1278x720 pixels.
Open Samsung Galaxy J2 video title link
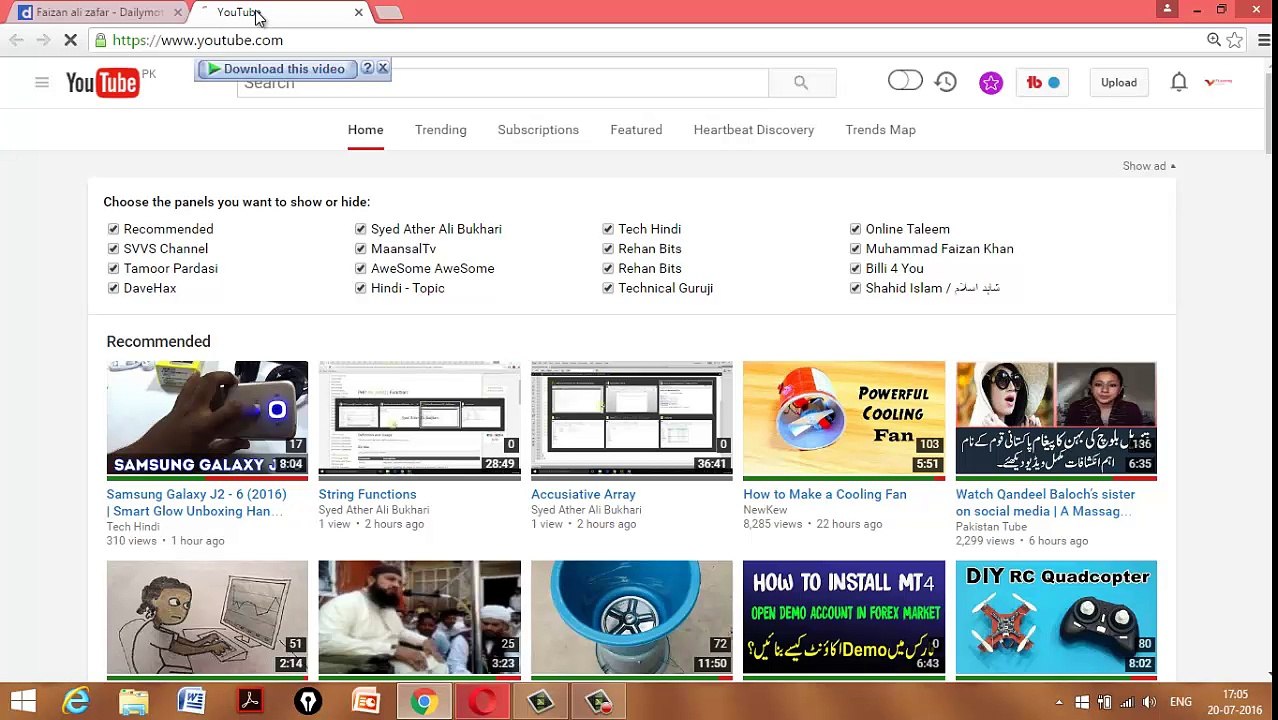pos(196,502)
